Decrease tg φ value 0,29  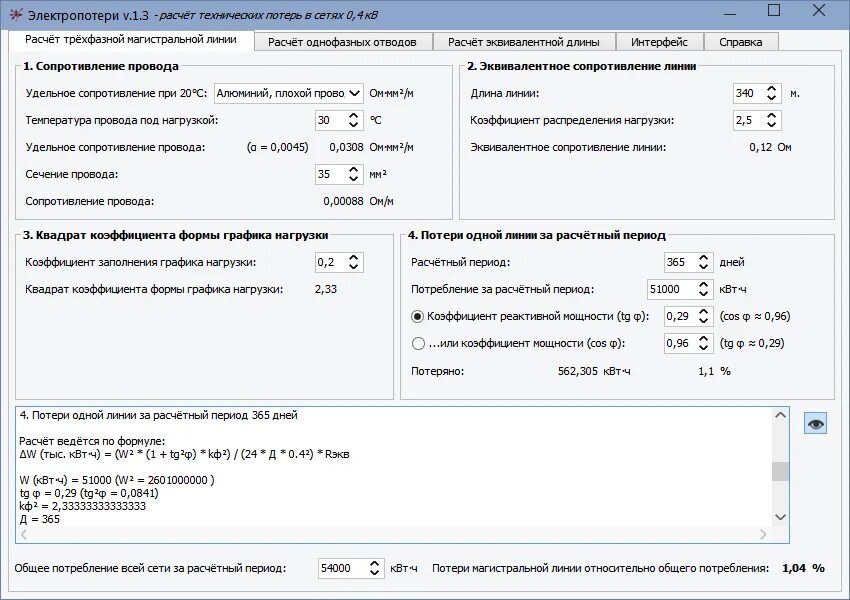[x=703, y=321]
